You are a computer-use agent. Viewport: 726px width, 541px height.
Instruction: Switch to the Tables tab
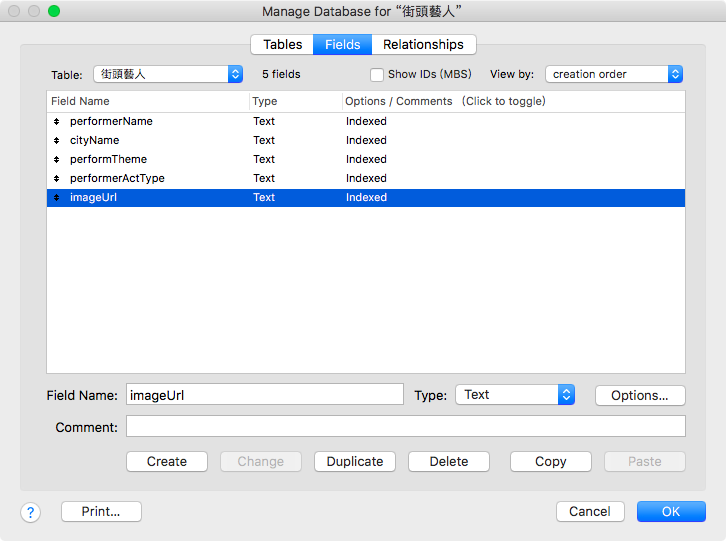282,44
